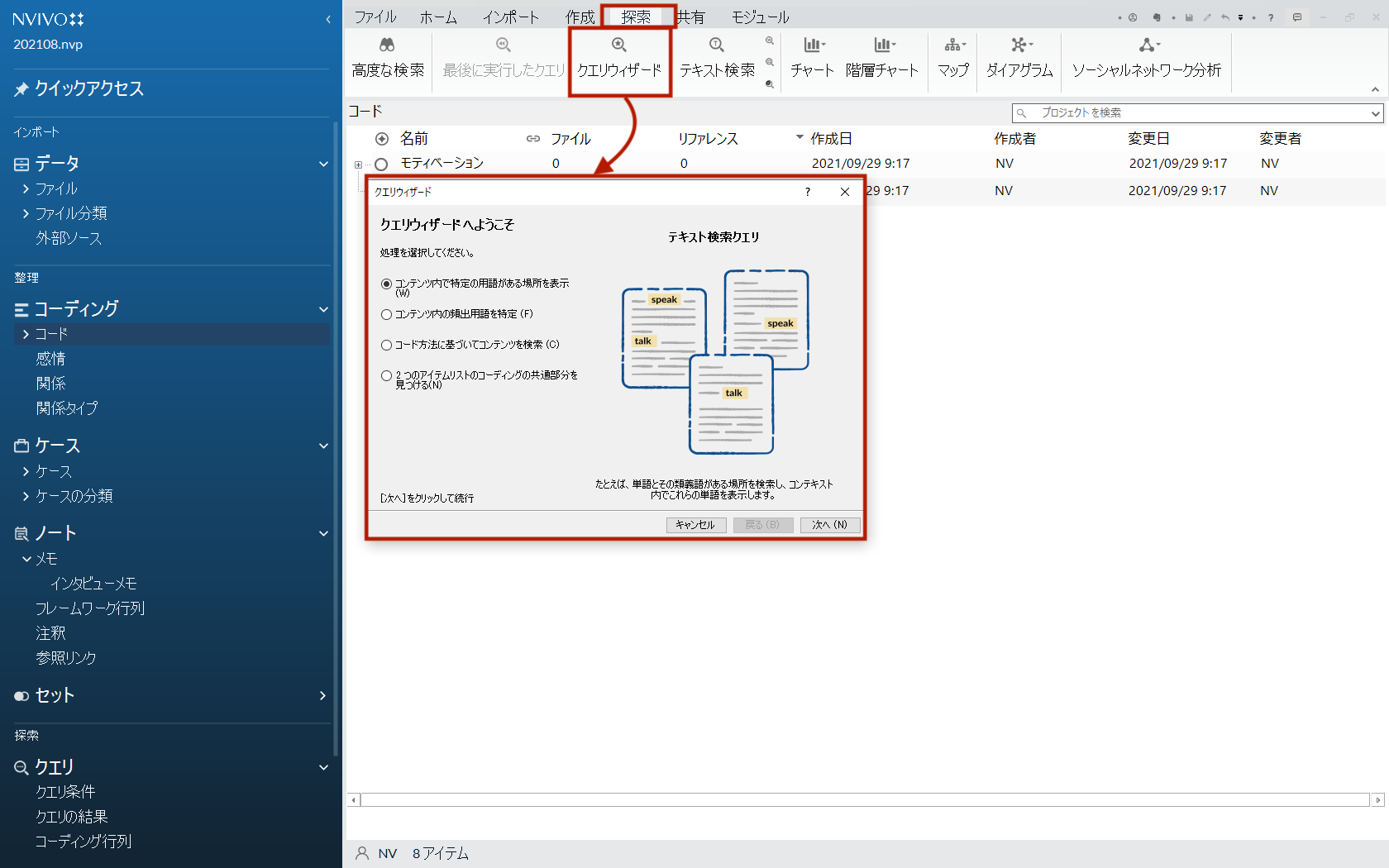This screenshot has width=1389, height=868.
Task: Click the クイックアクセス pin icon
Action: tap(21, 89)
